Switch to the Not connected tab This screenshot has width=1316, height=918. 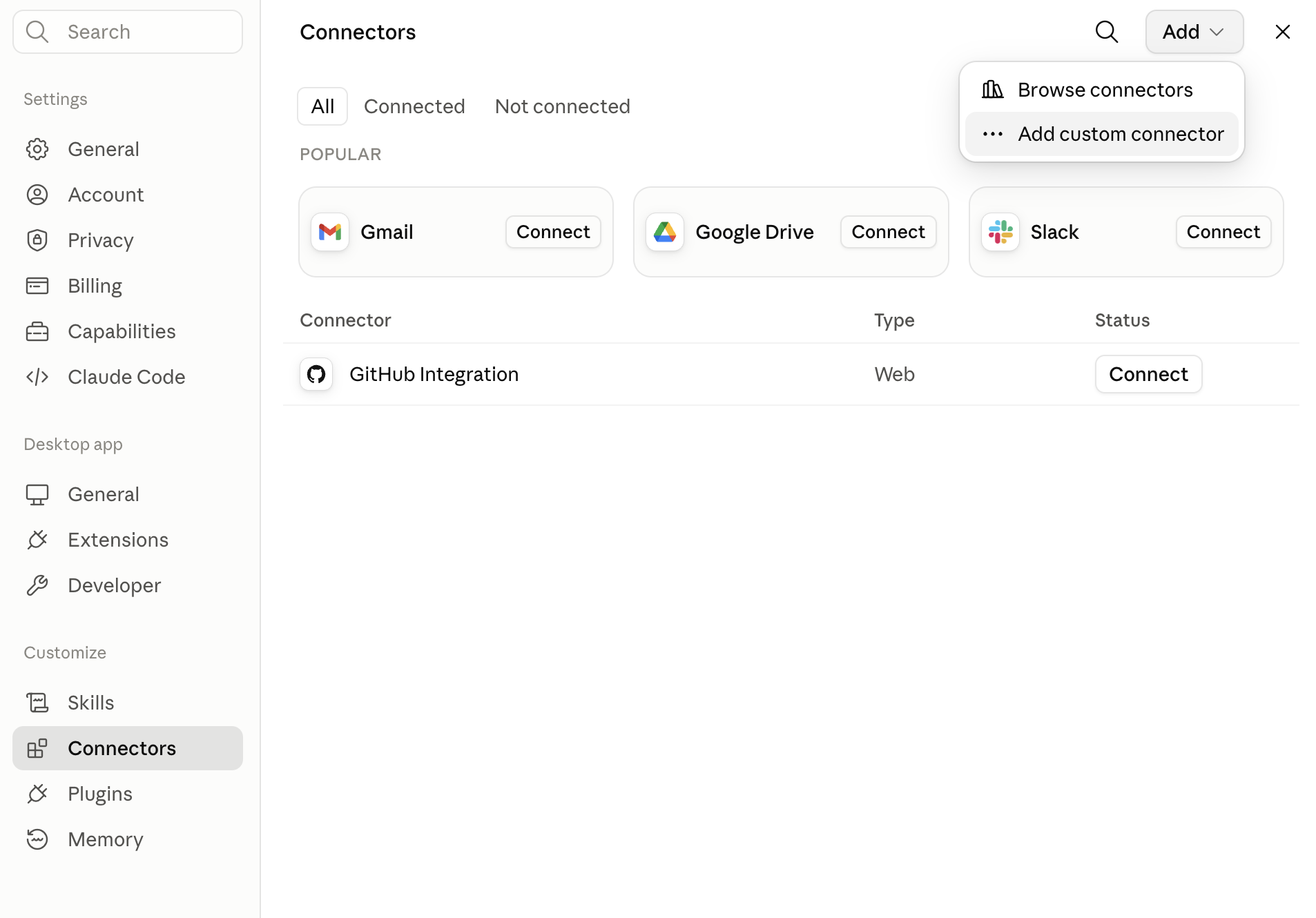[x=563, y=106]
